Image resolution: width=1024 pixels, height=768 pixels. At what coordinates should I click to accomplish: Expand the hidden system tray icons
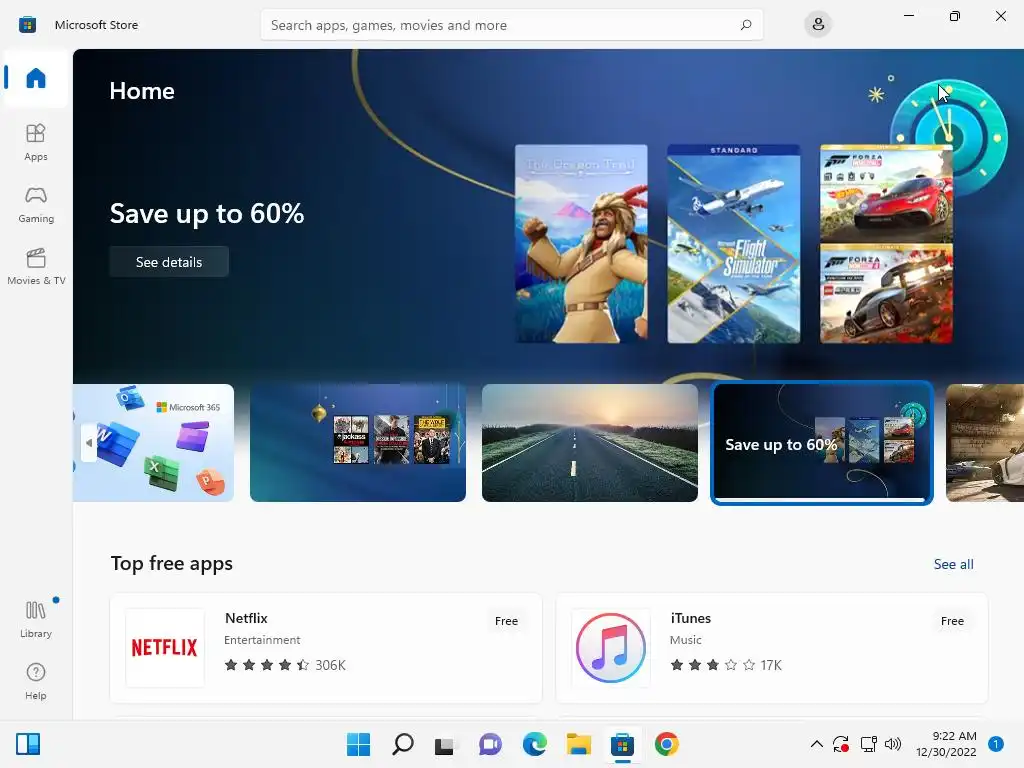[816, 744]
